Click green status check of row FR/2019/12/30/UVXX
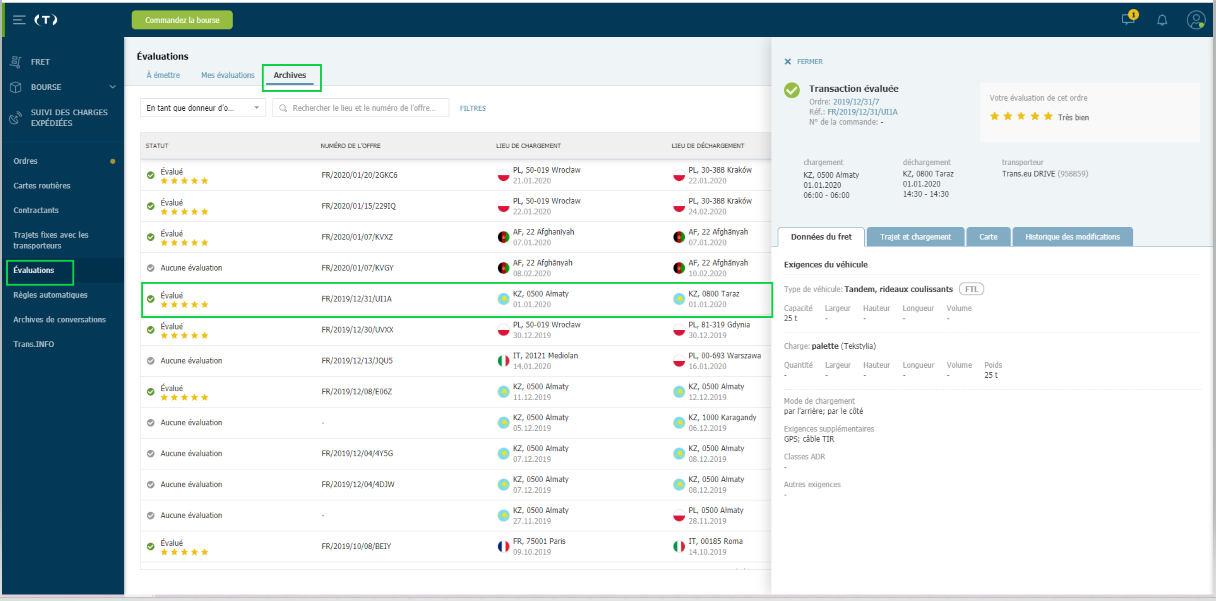 click(151, 330)
